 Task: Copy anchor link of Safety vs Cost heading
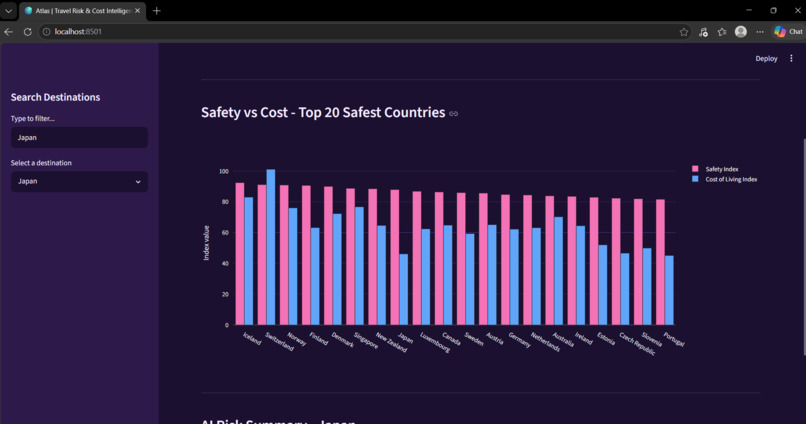point(453,114)
